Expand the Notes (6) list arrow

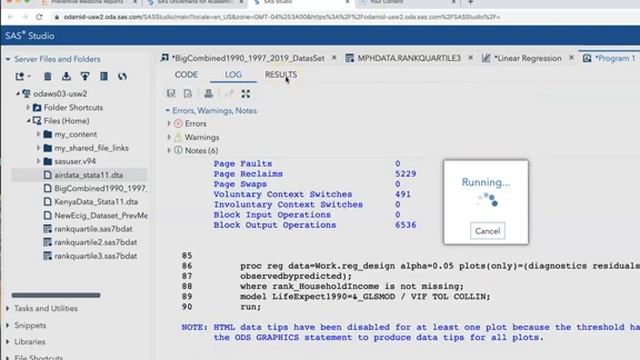(x=169, y=150)
